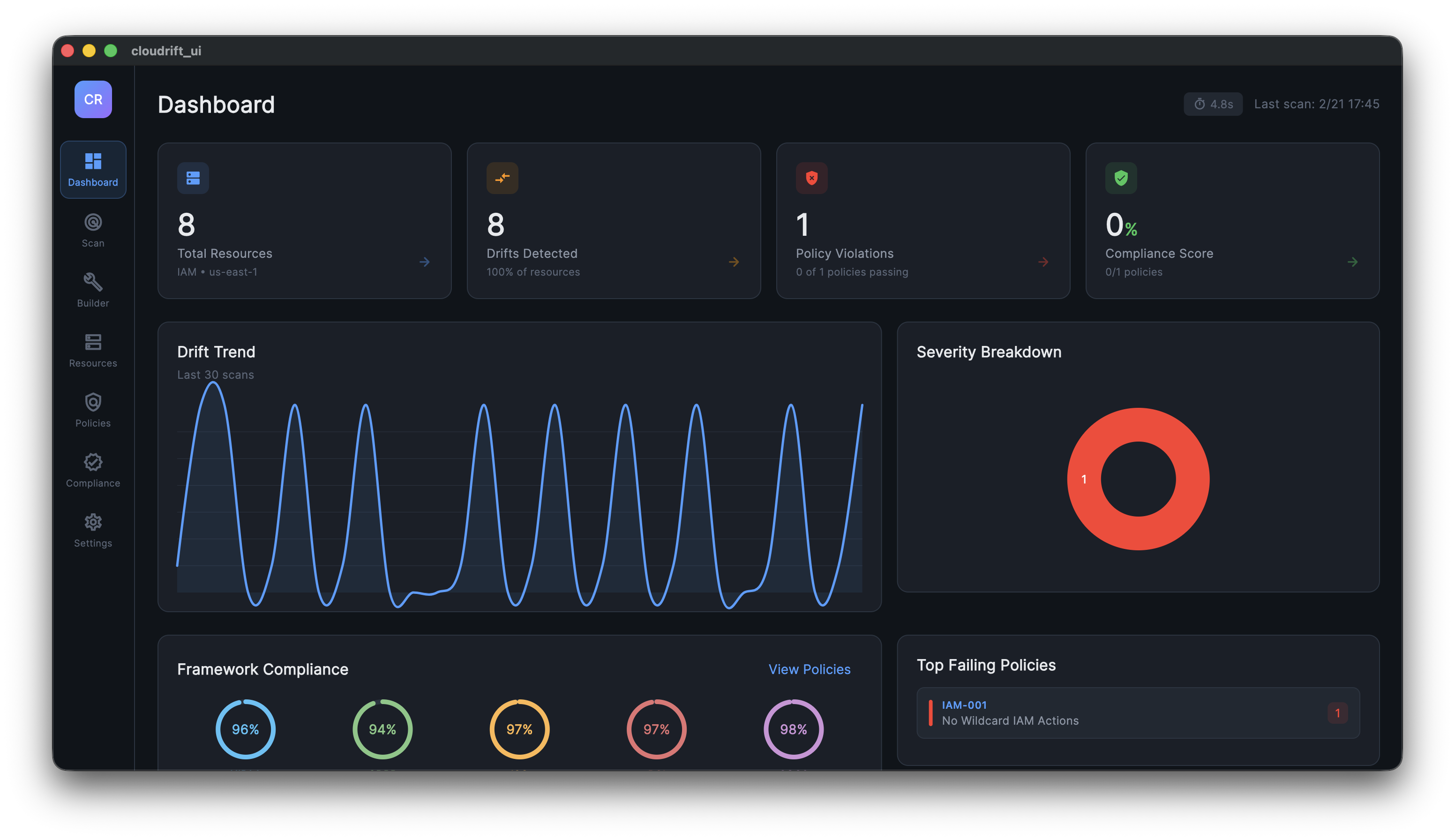Click the CR app logo
The image size is (1455, 840).
point(92,99)
